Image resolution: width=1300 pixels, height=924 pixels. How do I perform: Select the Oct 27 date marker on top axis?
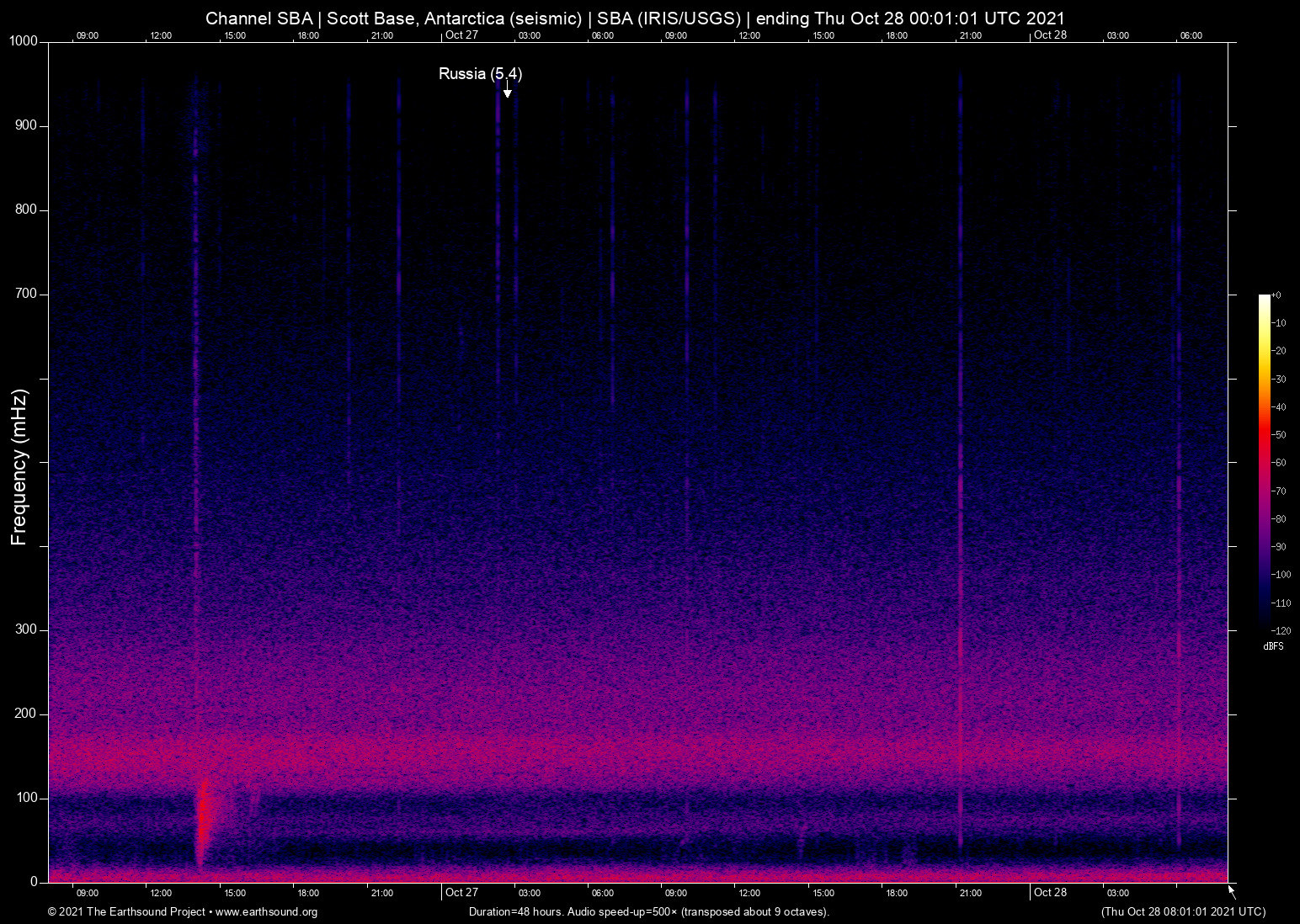461,35
